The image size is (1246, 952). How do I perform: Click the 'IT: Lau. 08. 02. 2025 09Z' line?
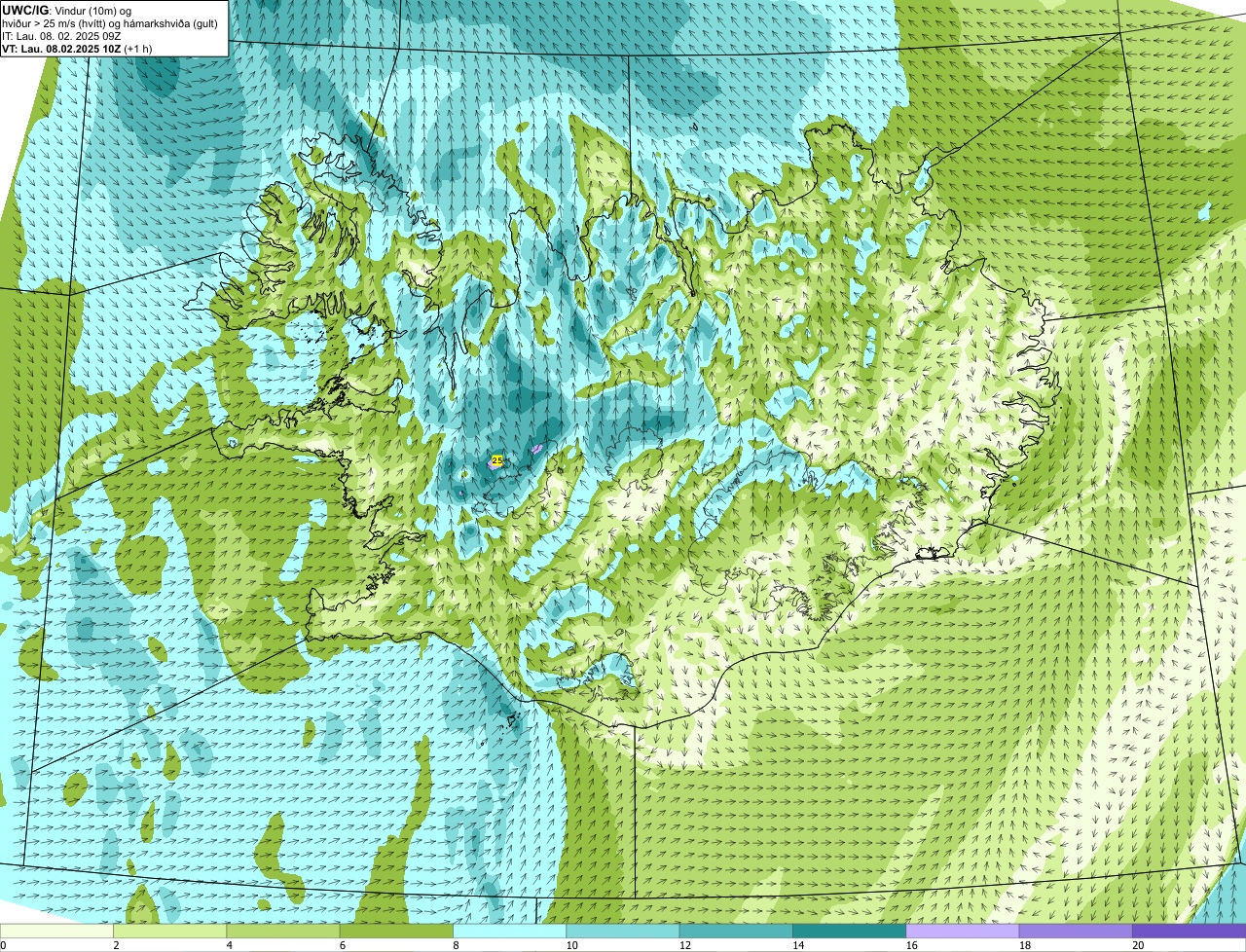tap(61, 35)
